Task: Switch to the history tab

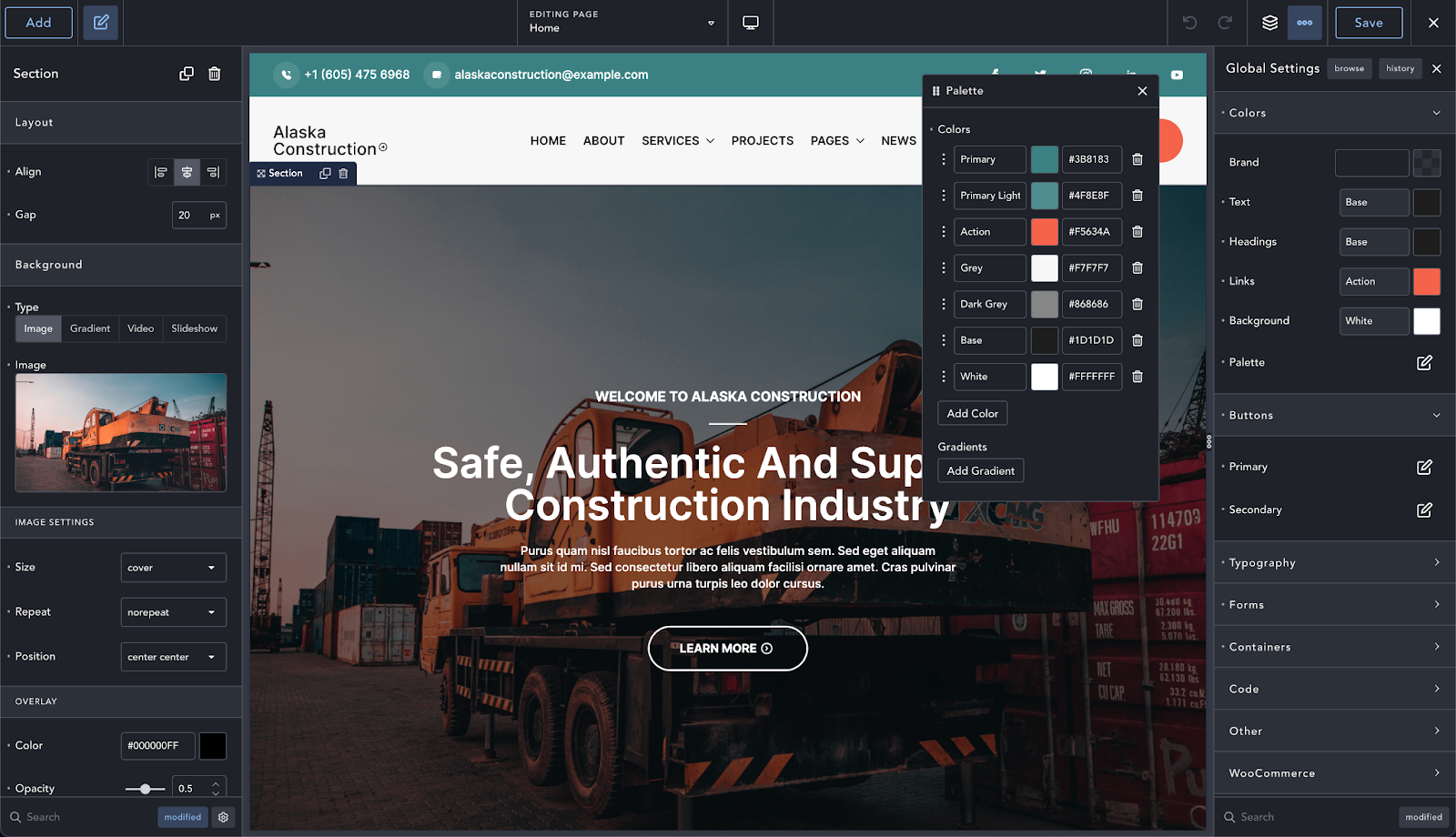Action: tap(1400, 68)
